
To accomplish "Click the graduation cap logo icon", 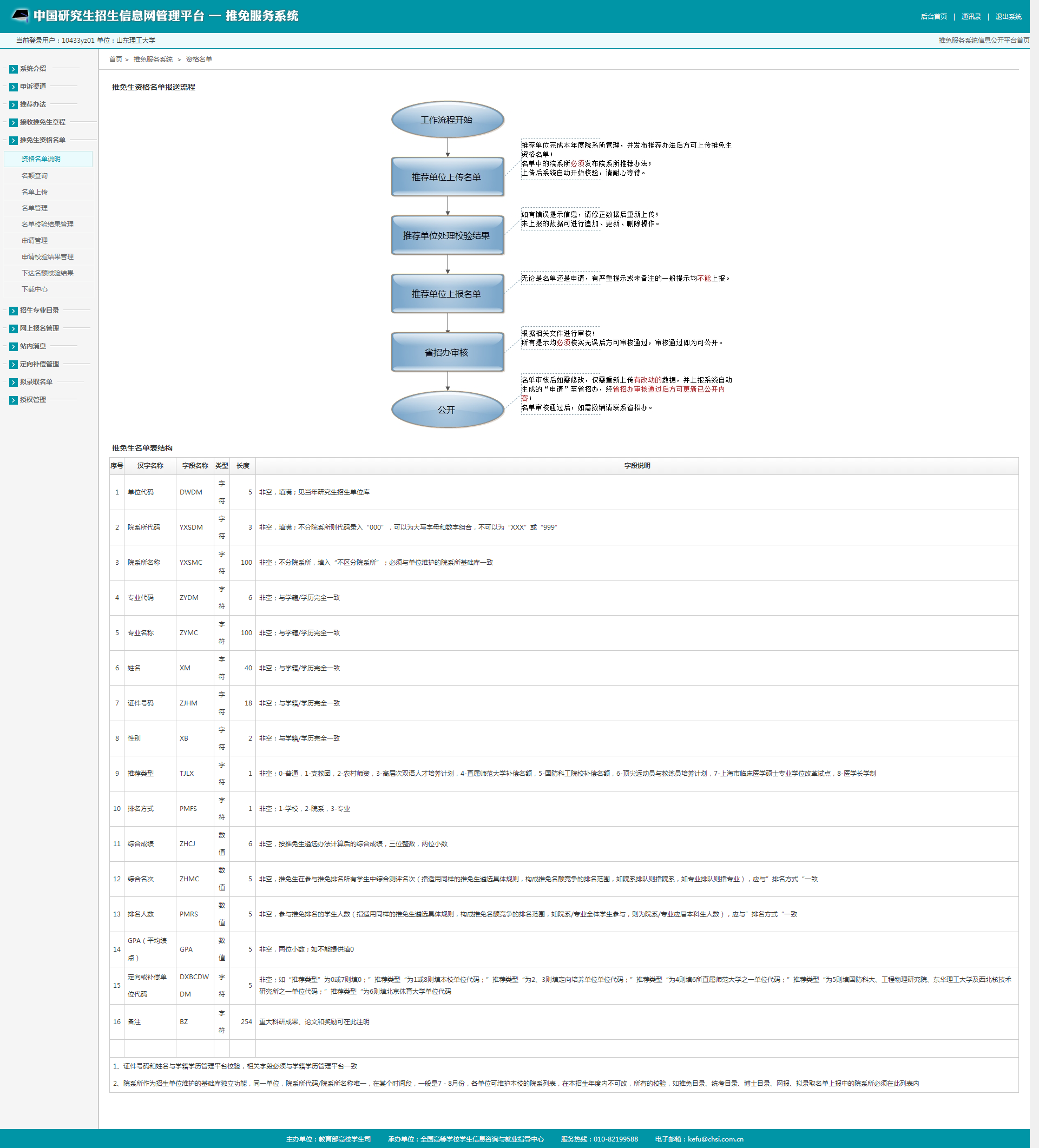I will (21, 15).
